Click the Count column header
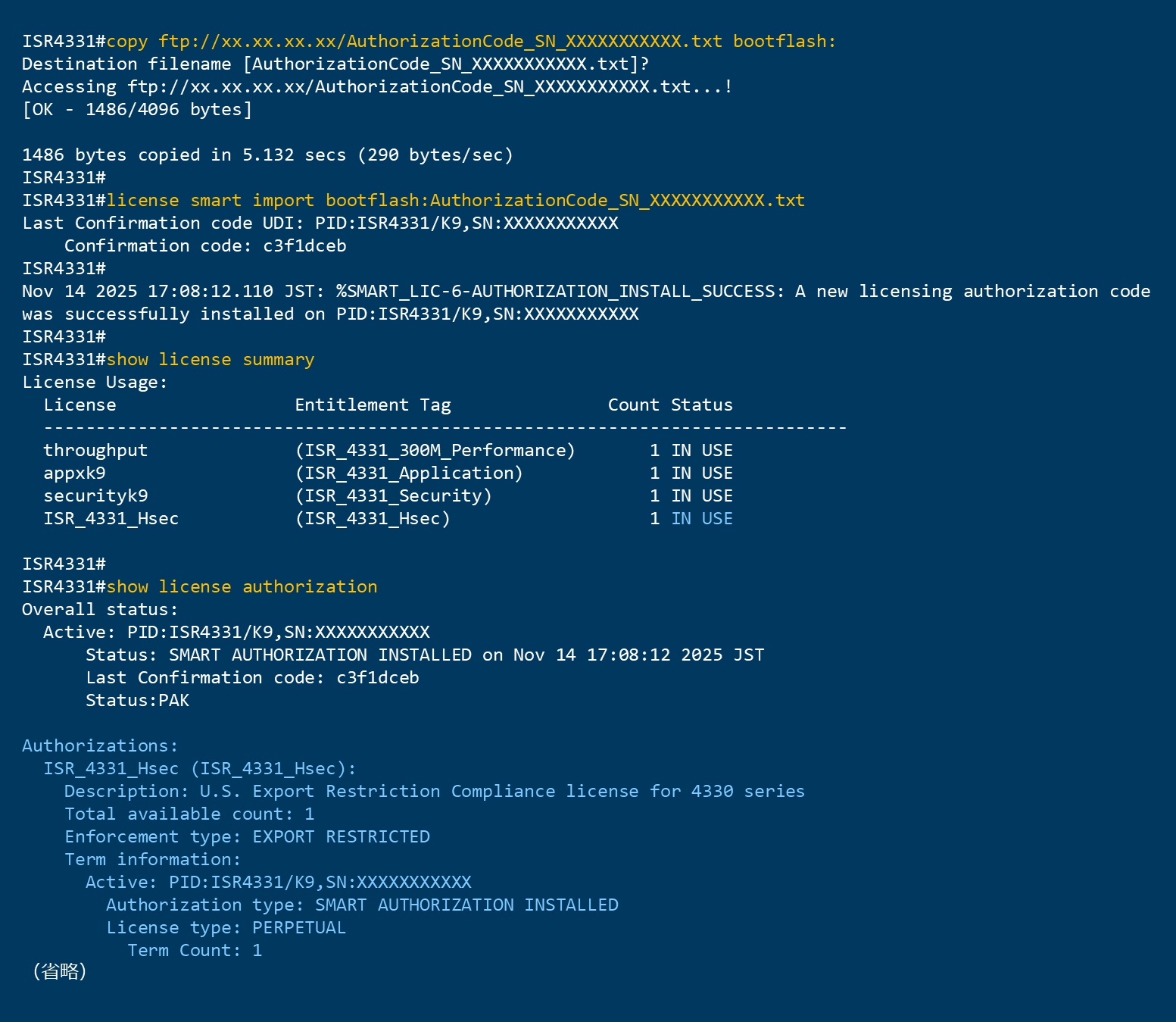 633,405
